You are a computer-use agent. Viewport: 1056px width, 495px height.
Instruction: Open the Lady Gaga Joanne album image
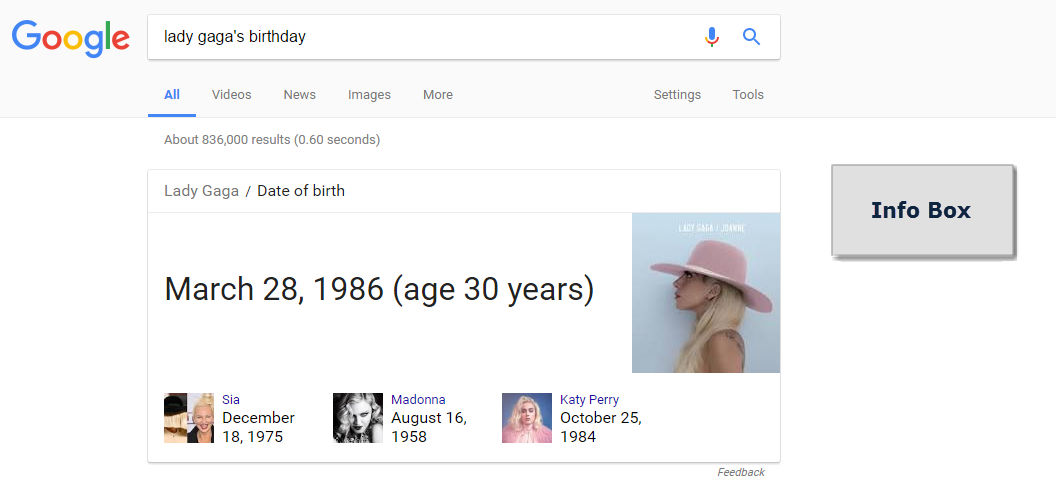[x=705, y=293]
